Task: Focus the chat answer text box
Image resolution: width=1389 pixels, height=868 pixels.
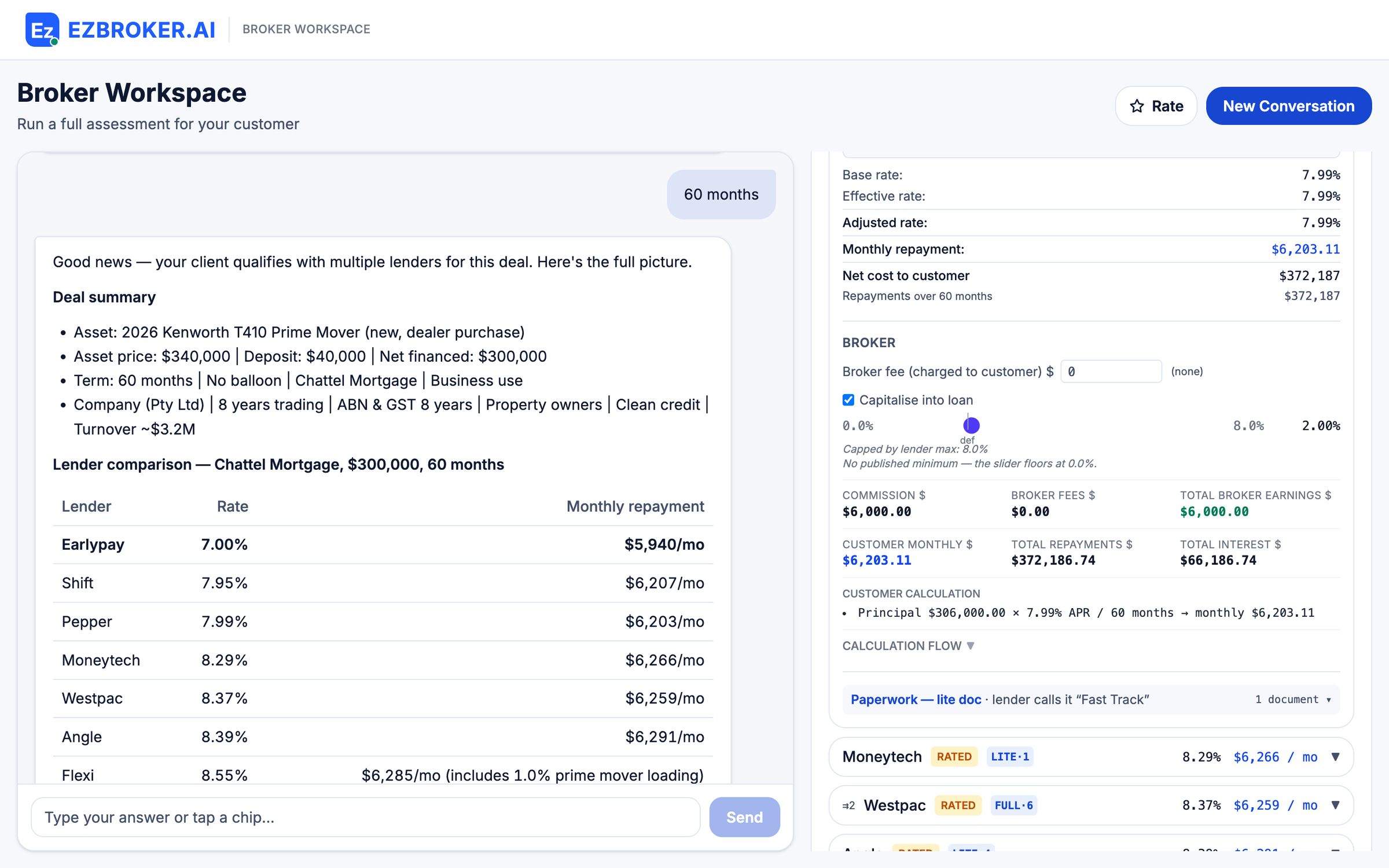Action: pyautogui.click(x=365, y=817)
